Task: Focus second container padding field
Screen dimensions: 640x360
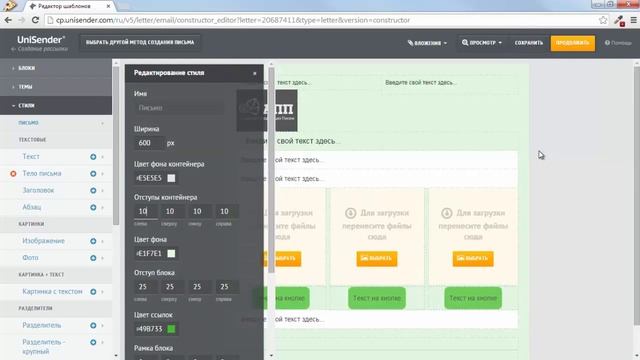Action: pyautogui.click(x=173, y=211)
